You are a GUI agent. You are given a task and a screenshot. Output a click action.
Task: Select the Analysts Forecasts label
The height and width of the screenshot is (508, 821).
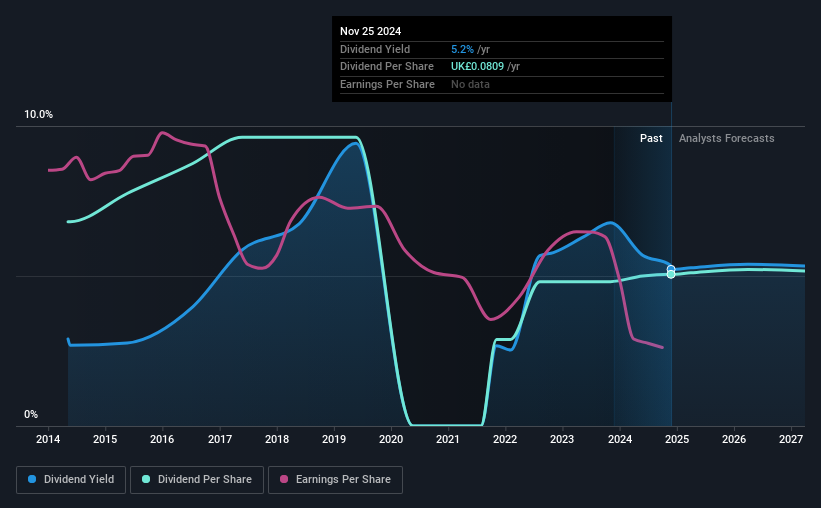[x=727, y=138]
